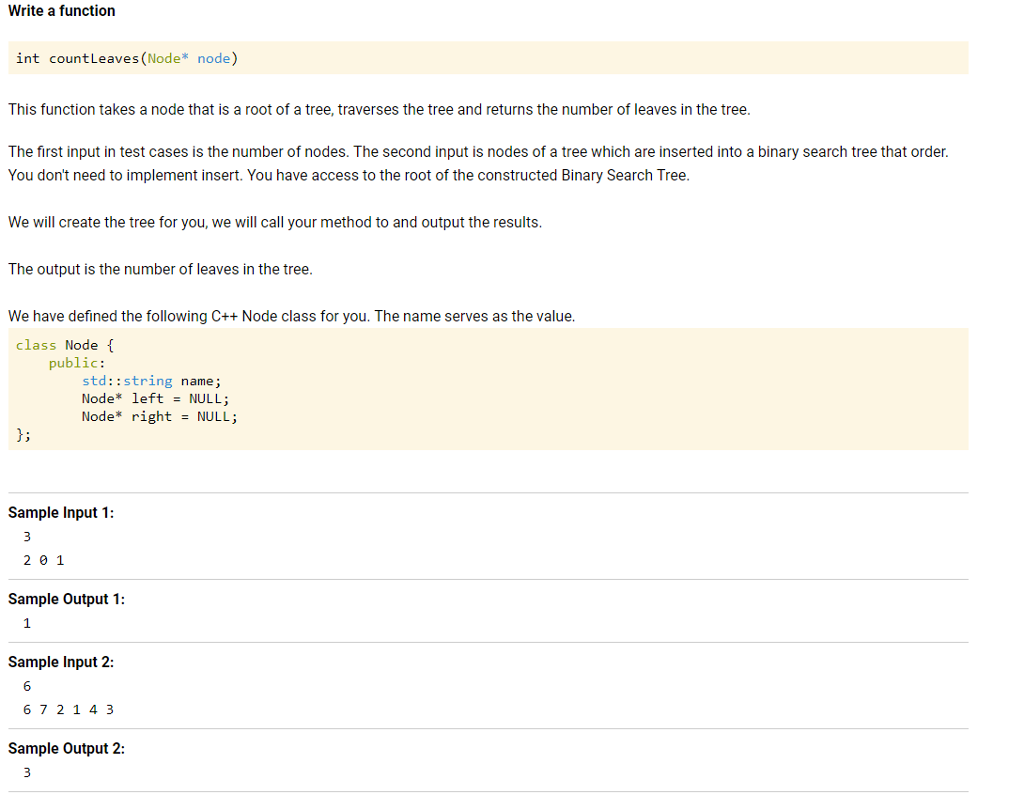Screen dimensions: 1024x795
Task: Select the input value "2 0 1"
Action: pos(42,560)
